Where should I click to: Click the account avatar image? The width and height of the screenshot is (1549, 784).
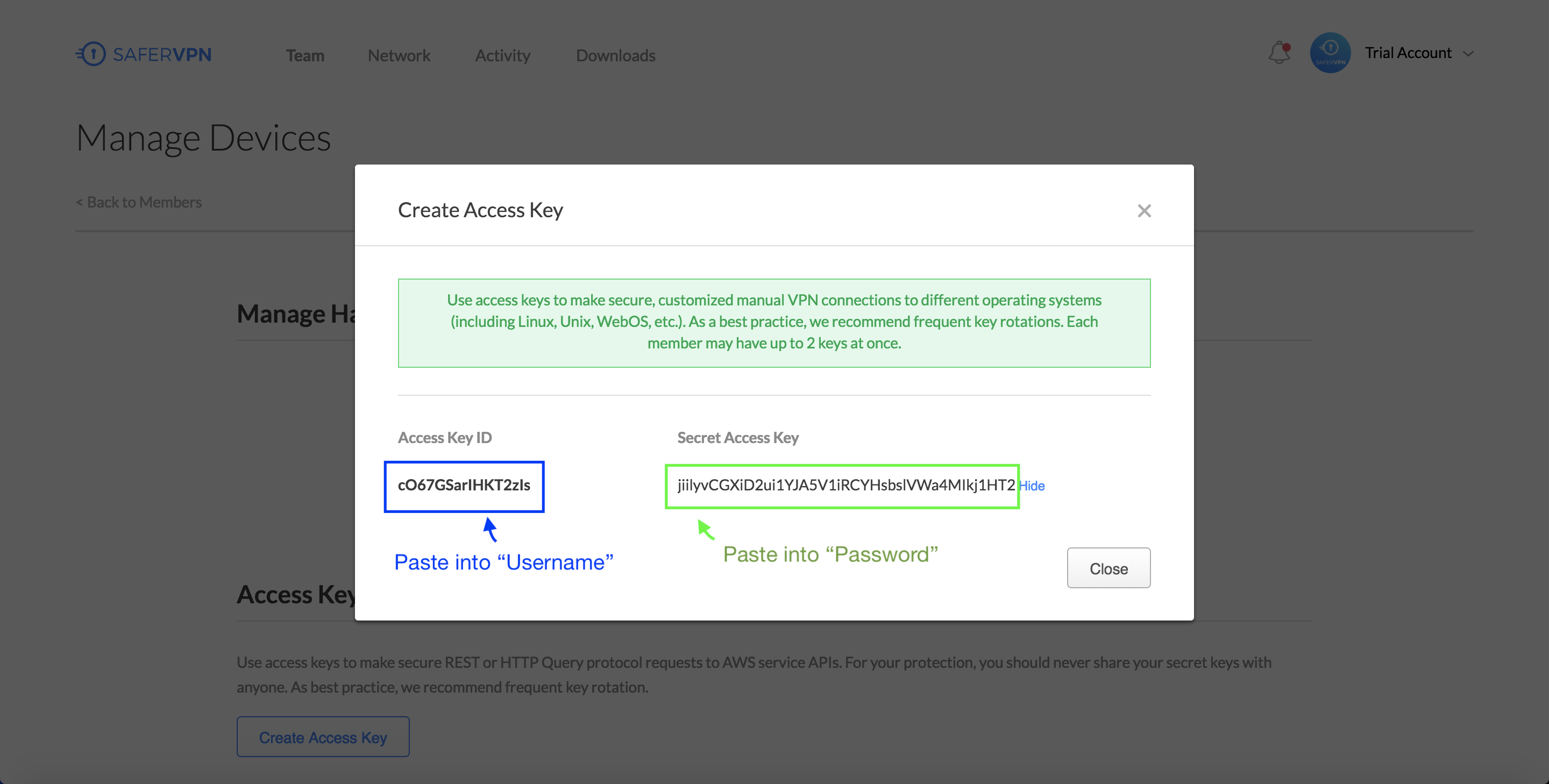click(1330, 53)
